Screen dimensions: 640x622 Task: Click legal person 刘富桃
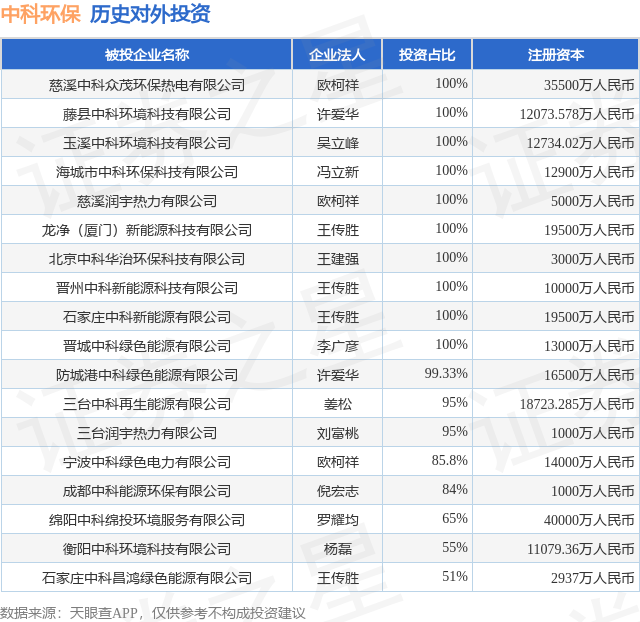(338, 433)
